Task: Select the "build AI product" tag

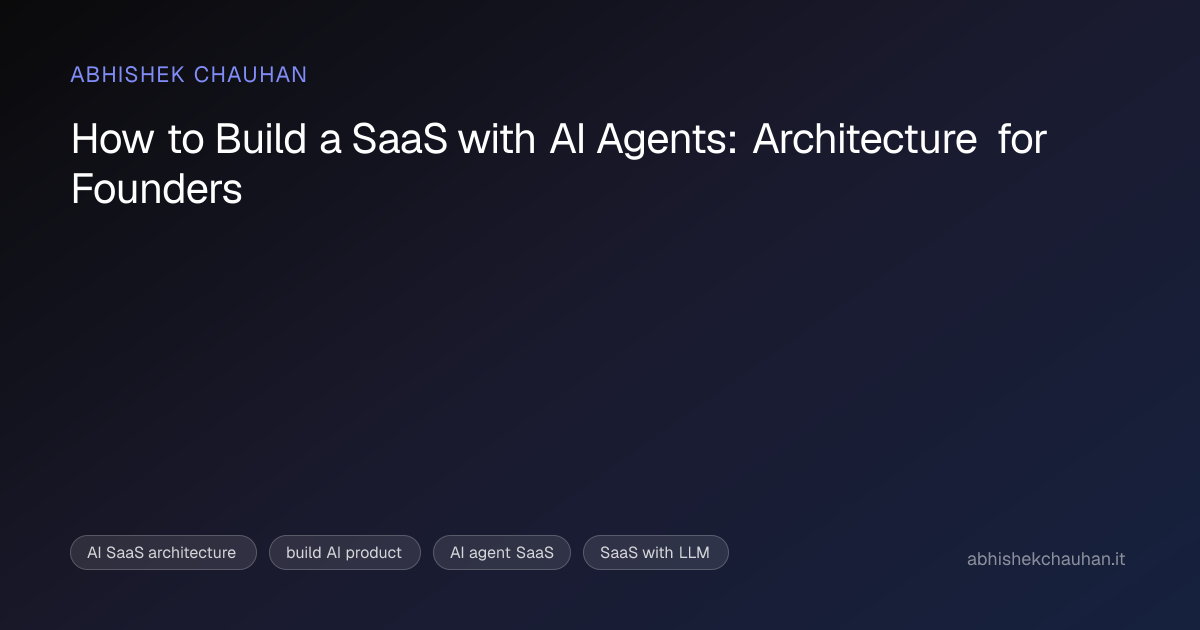Action: click(344, 552)
